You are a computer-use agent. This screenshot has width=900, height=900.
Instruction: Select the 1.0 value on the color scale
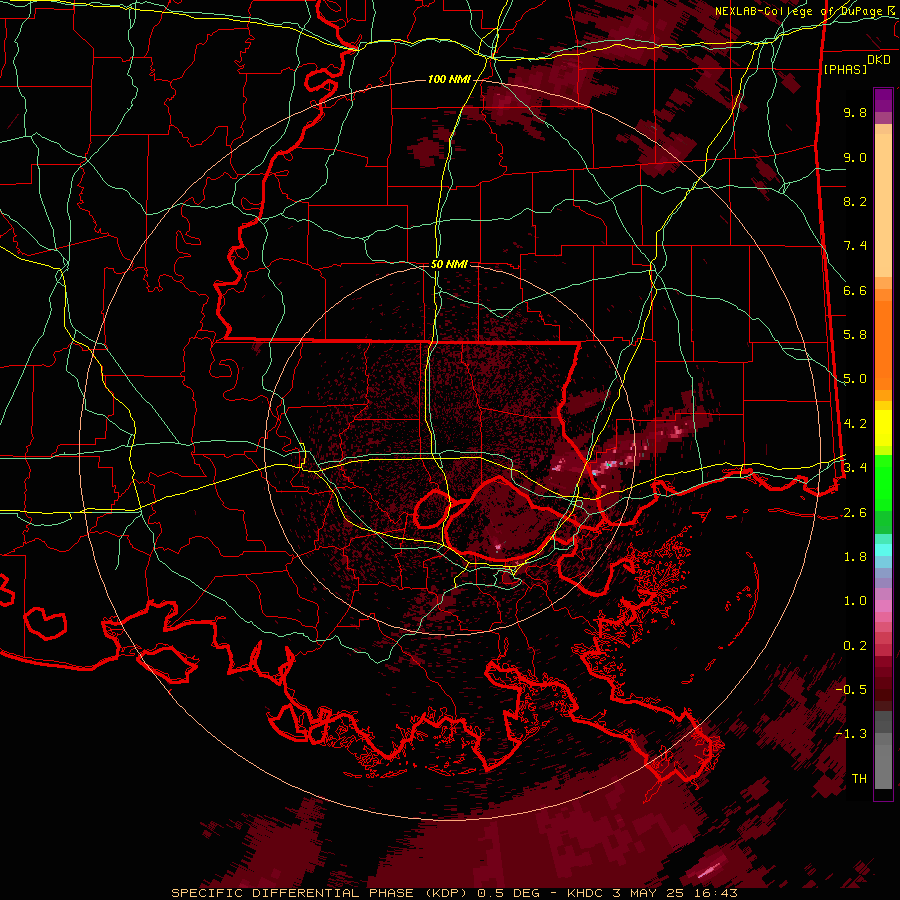(x=855, y=601)
